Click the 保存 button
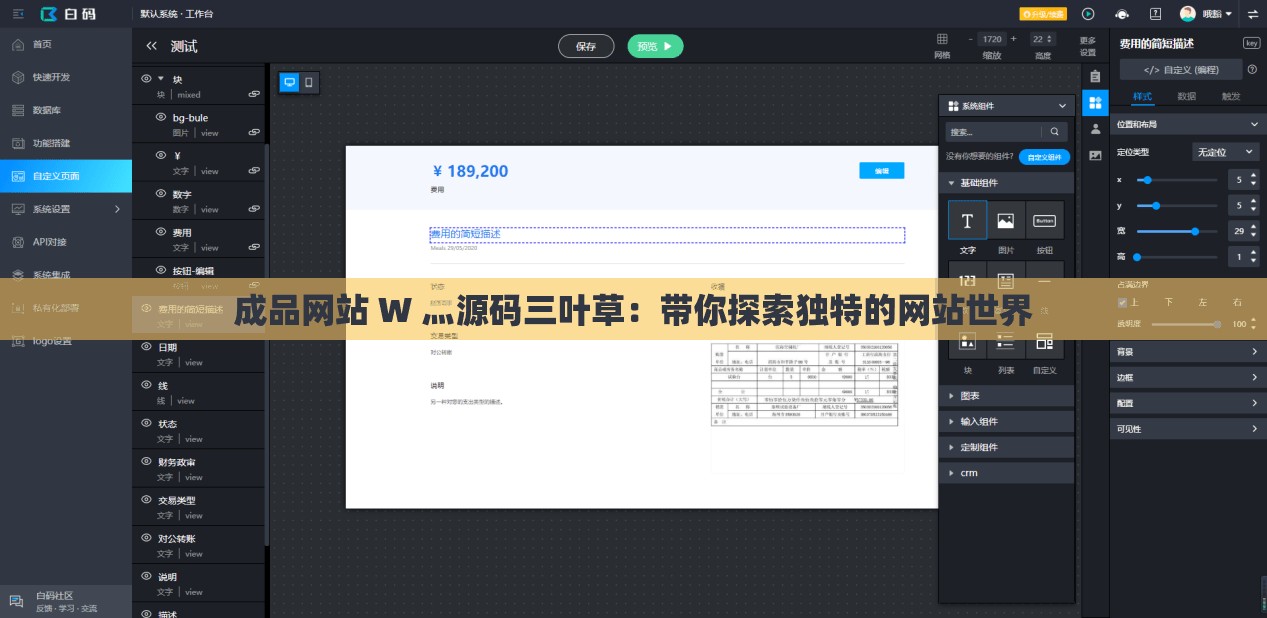Viewport: 1267px width, 618px height. (x=586, y=46)
